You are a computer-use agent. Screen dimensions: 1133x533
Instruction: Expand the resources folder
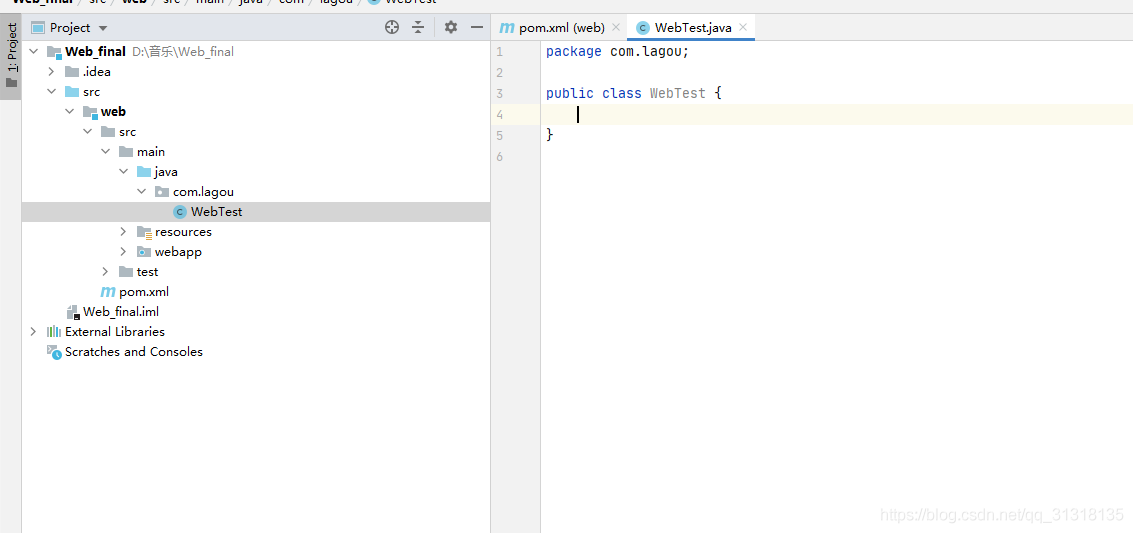coord(124,232)
